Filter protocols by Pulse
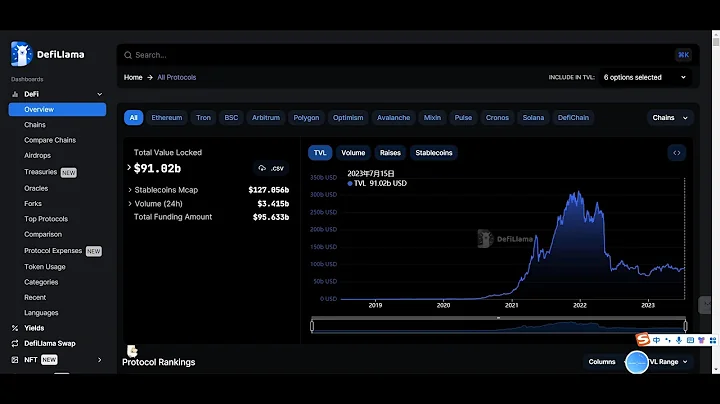Viewport: 720px width, 404px height. 463,118
